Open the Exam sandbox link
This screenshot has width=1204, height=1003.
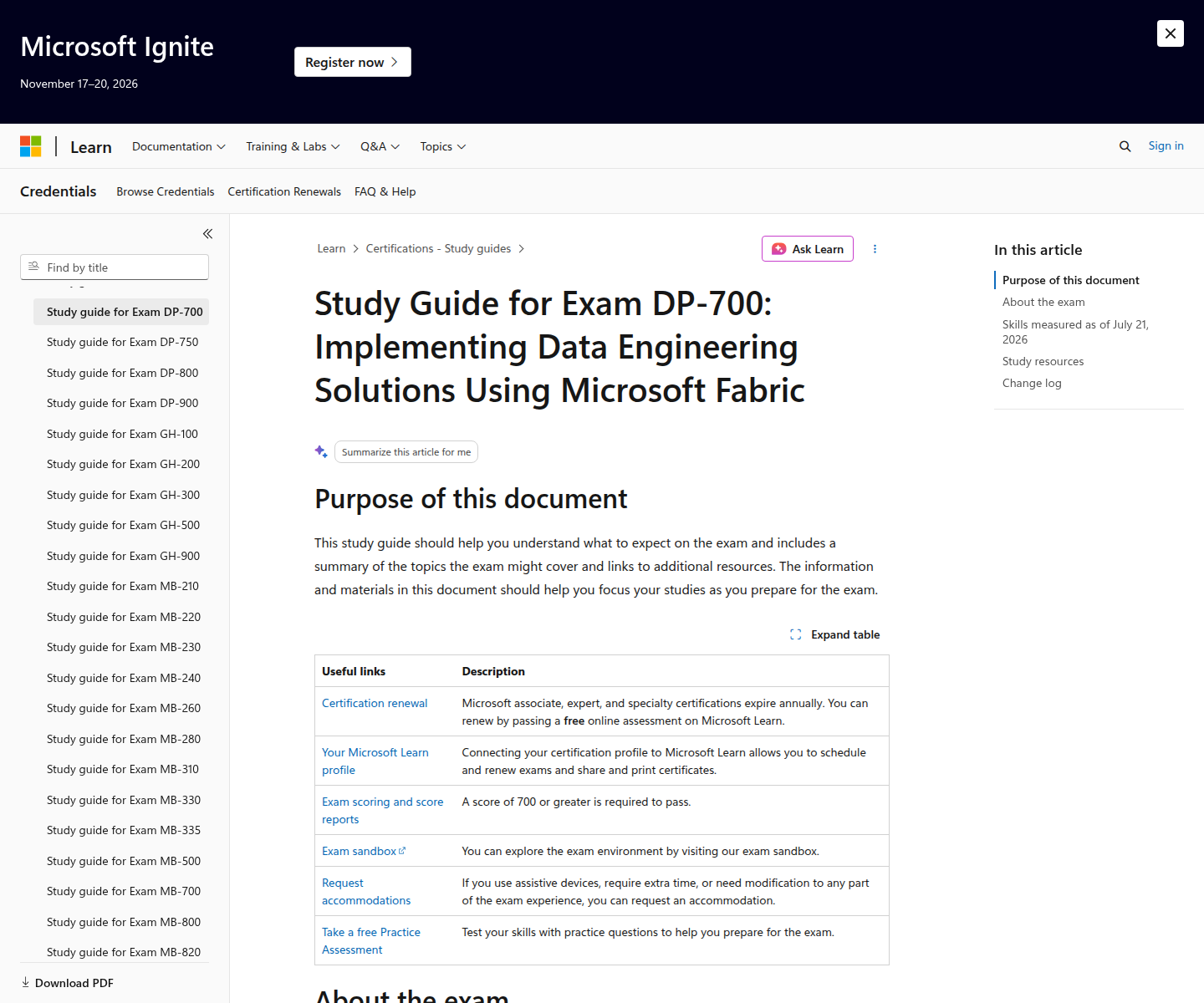tap(359, 851)
